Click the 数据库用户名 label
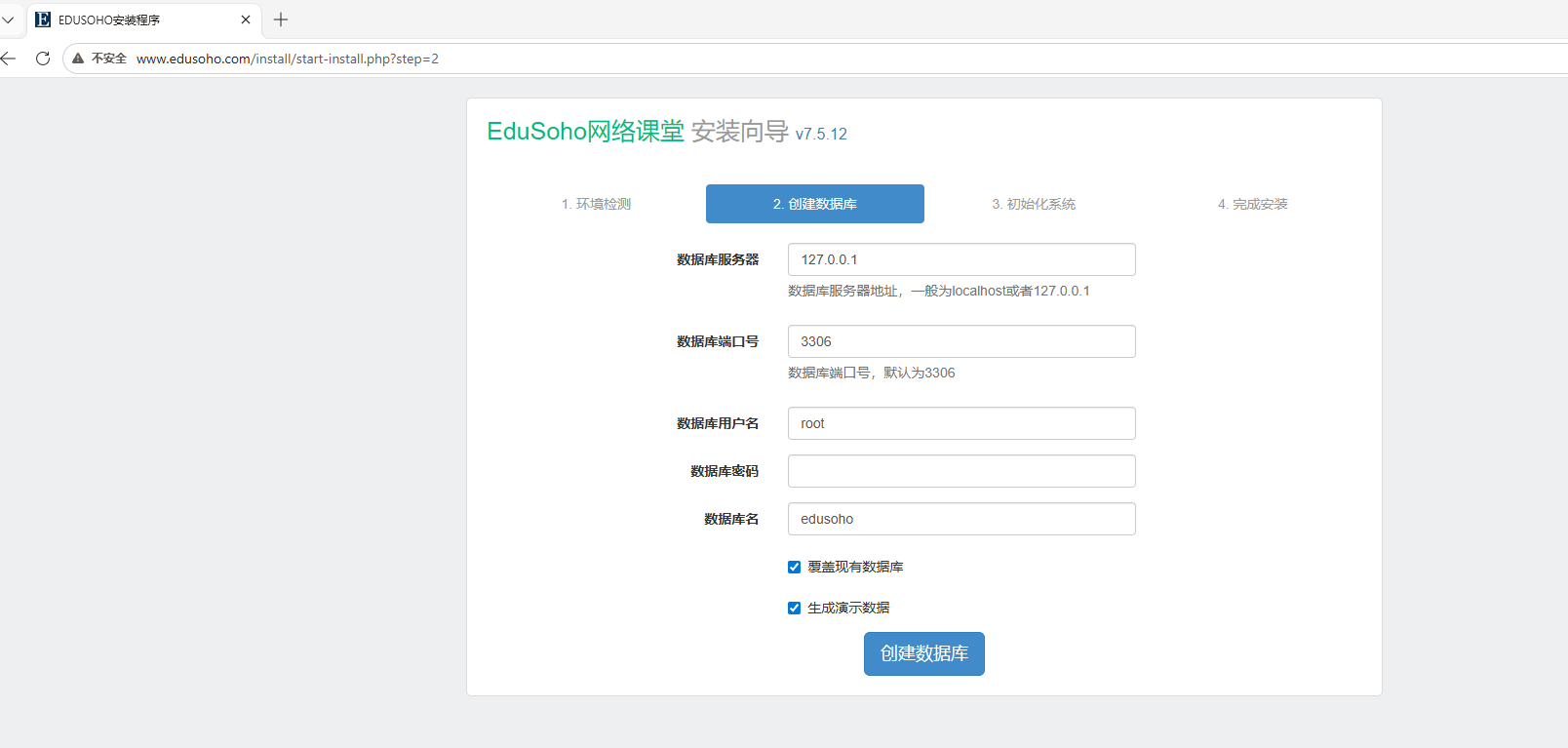The width and height of the screenshot is (1568, 748). pyautogui.click(x=718, y=423)
